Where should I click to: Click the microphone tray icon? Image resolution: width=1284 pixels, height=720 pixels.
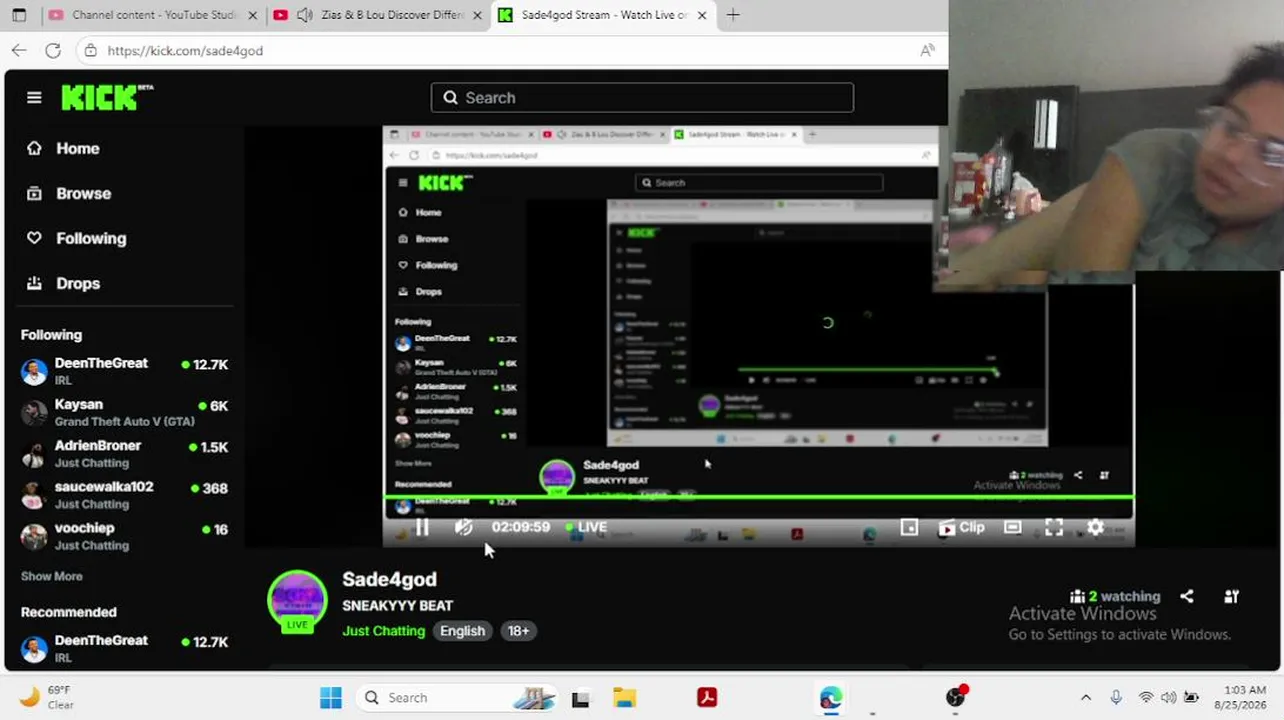1116,697
